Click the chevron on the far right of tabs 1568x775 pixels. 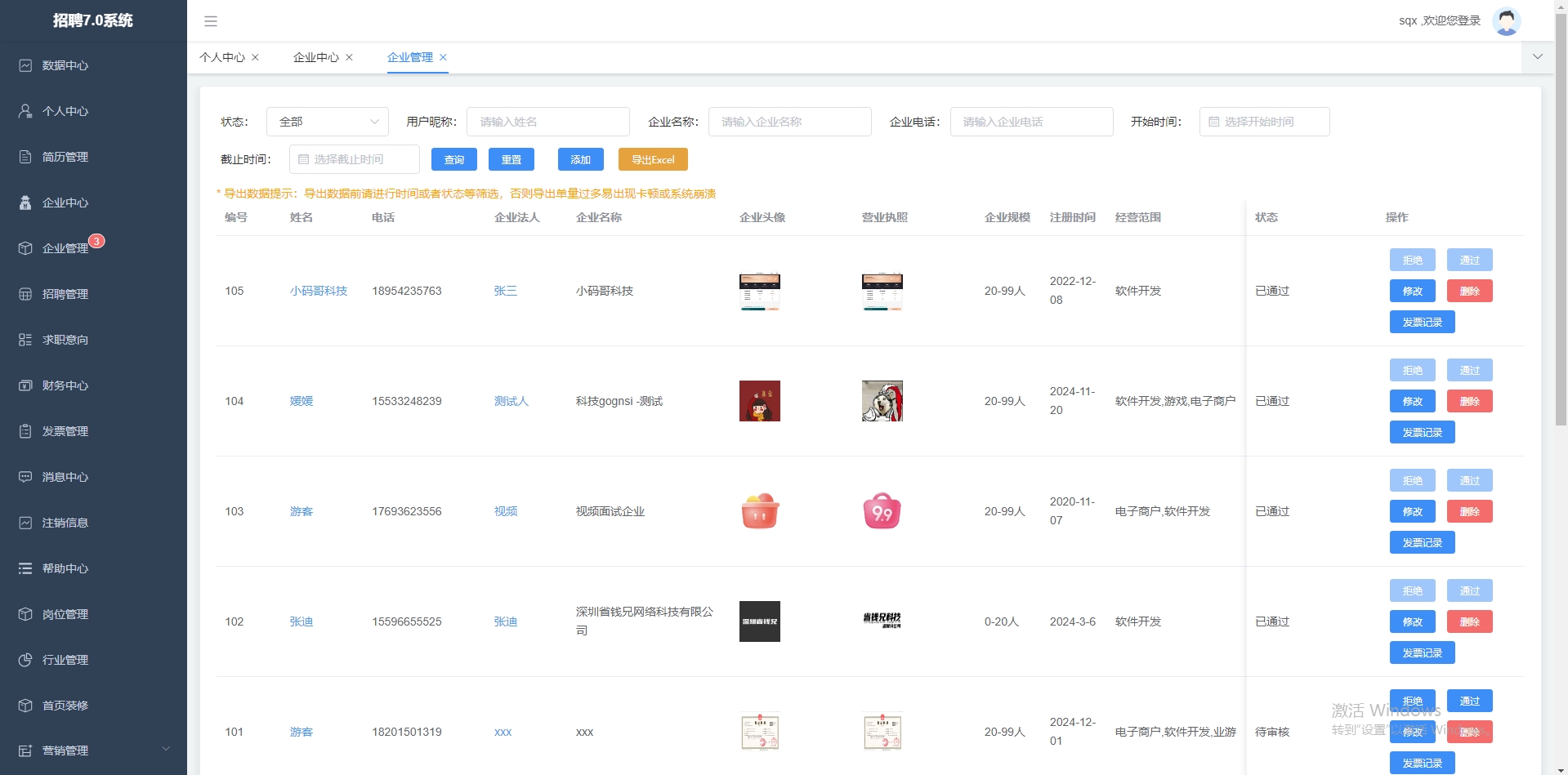click(1538, 57)
